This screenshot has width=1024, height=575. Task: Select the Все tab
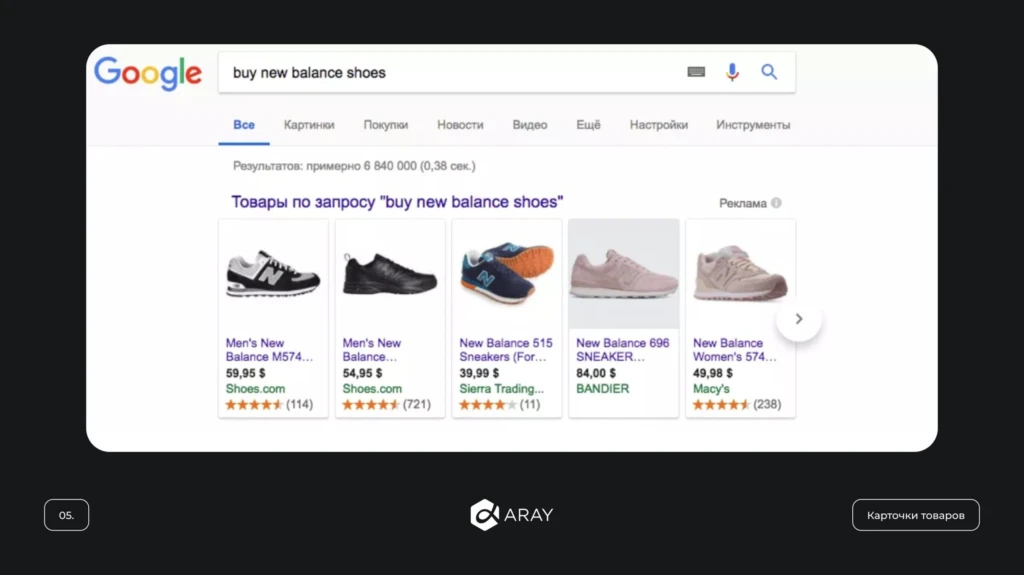pyautogui.click(x=244, y=125)
